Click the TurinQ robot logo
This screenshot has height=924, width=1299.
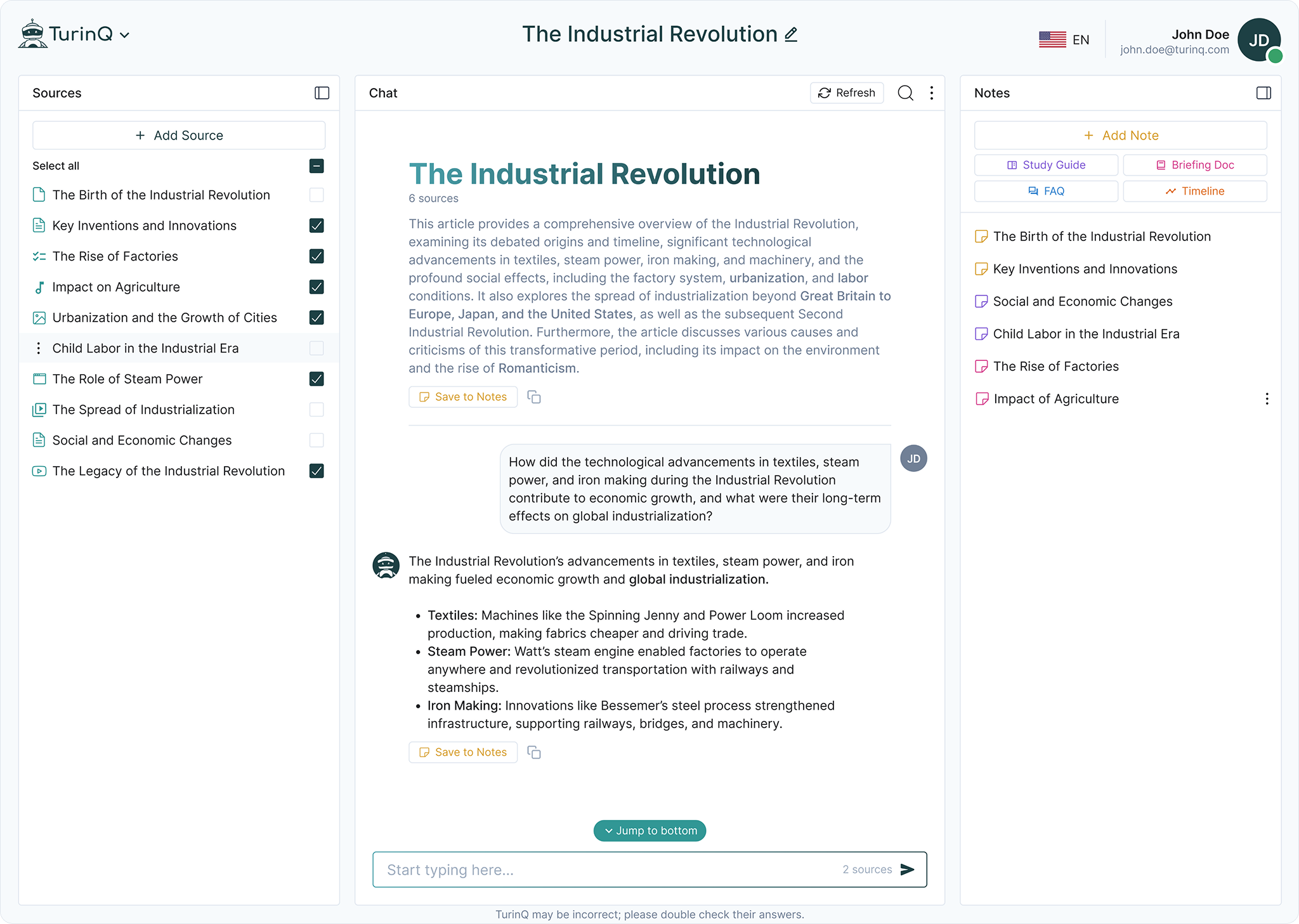[x=32, y=34]
